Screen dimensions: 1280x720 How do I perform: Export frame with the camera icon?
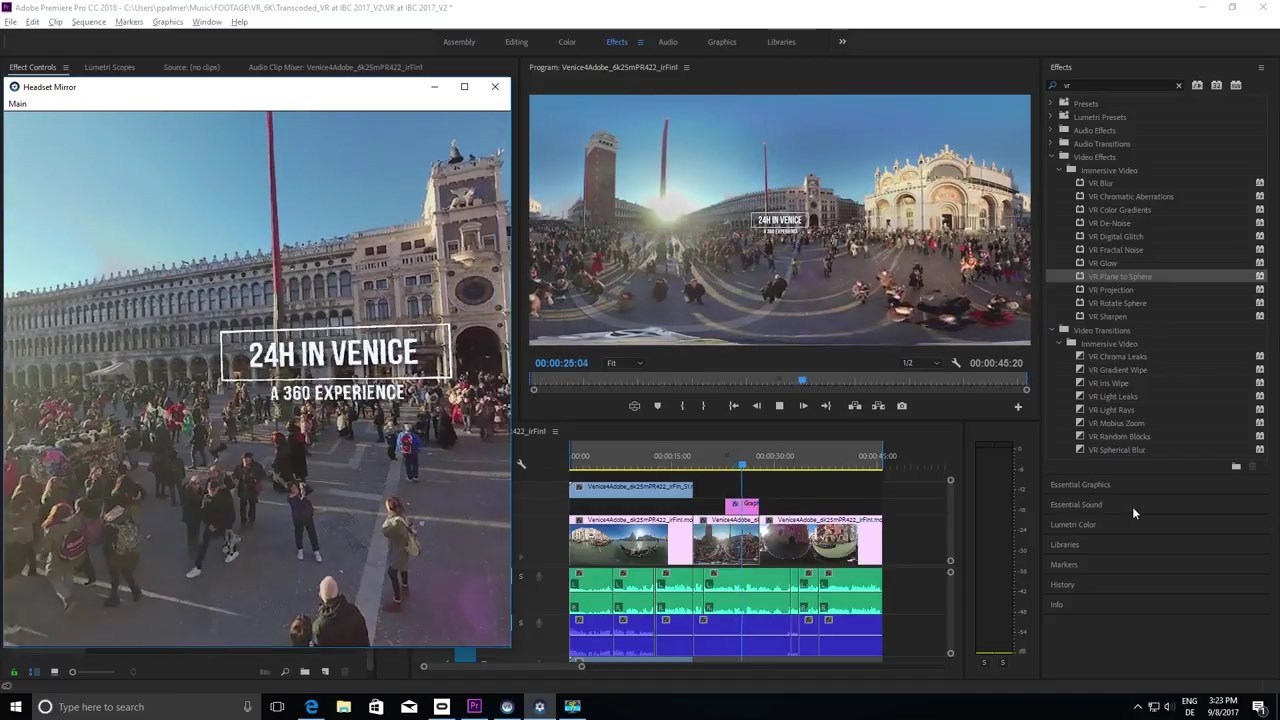click(902, 406)
